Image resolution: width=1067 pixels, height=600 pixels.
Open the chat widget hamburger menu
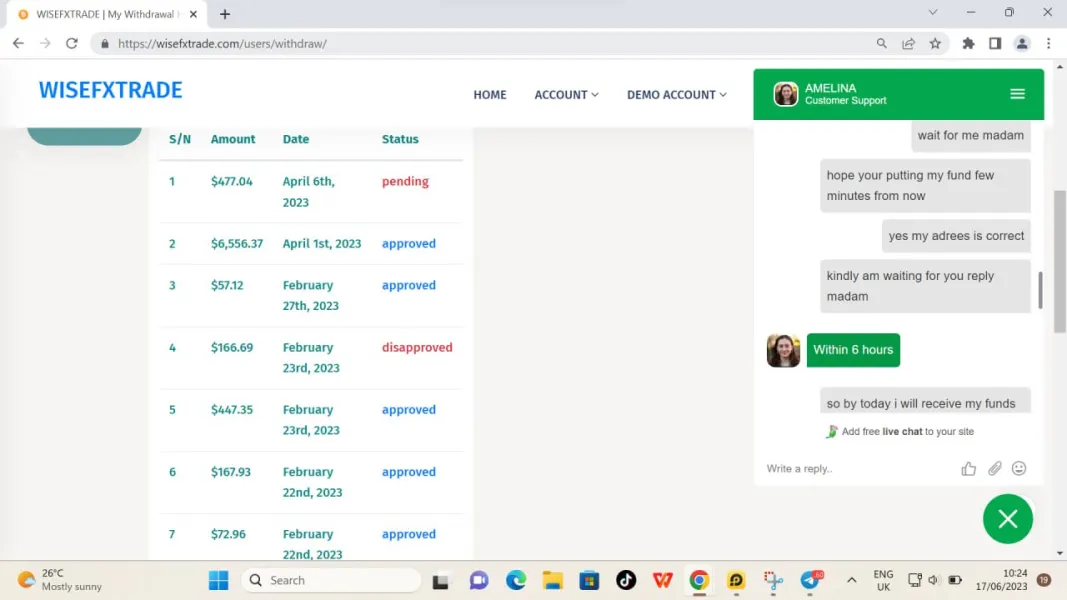pyautogui.click(x=1017, y=94)
